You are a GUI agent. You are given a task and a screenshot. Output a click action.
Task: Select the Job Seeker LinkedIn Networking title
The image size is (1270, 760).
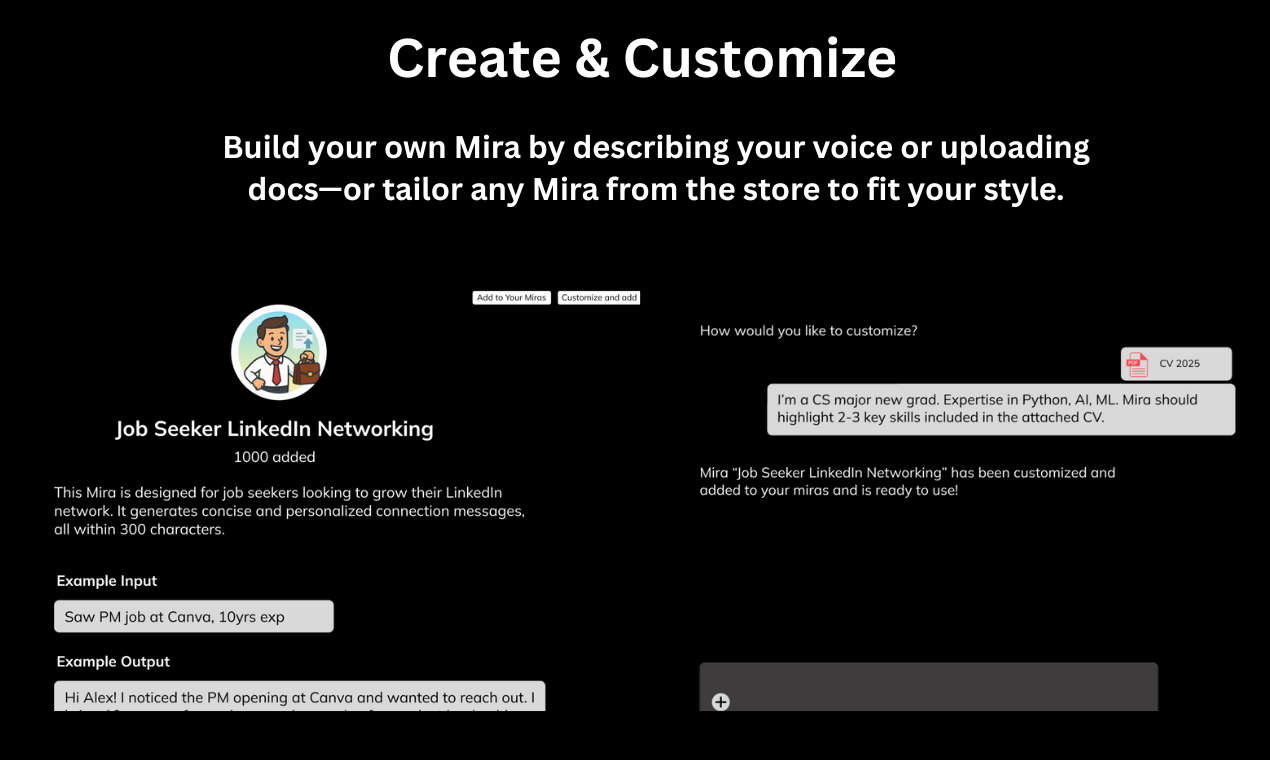pyautogui.click(x=274, y=428)
